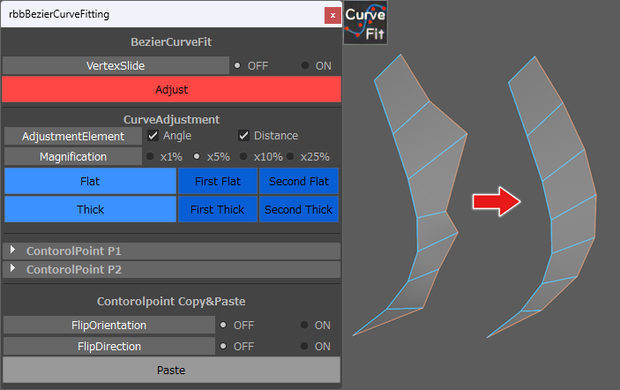The width and height of the screenshot is (620, 390).
Task: Click the VertexSlide label
Action: point(115,66)
